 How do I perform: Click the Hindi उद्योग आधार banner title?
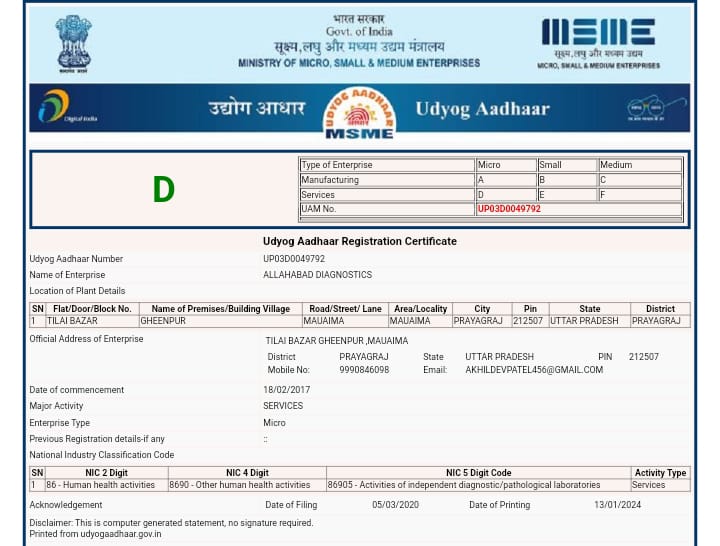(x=257, y=108)
